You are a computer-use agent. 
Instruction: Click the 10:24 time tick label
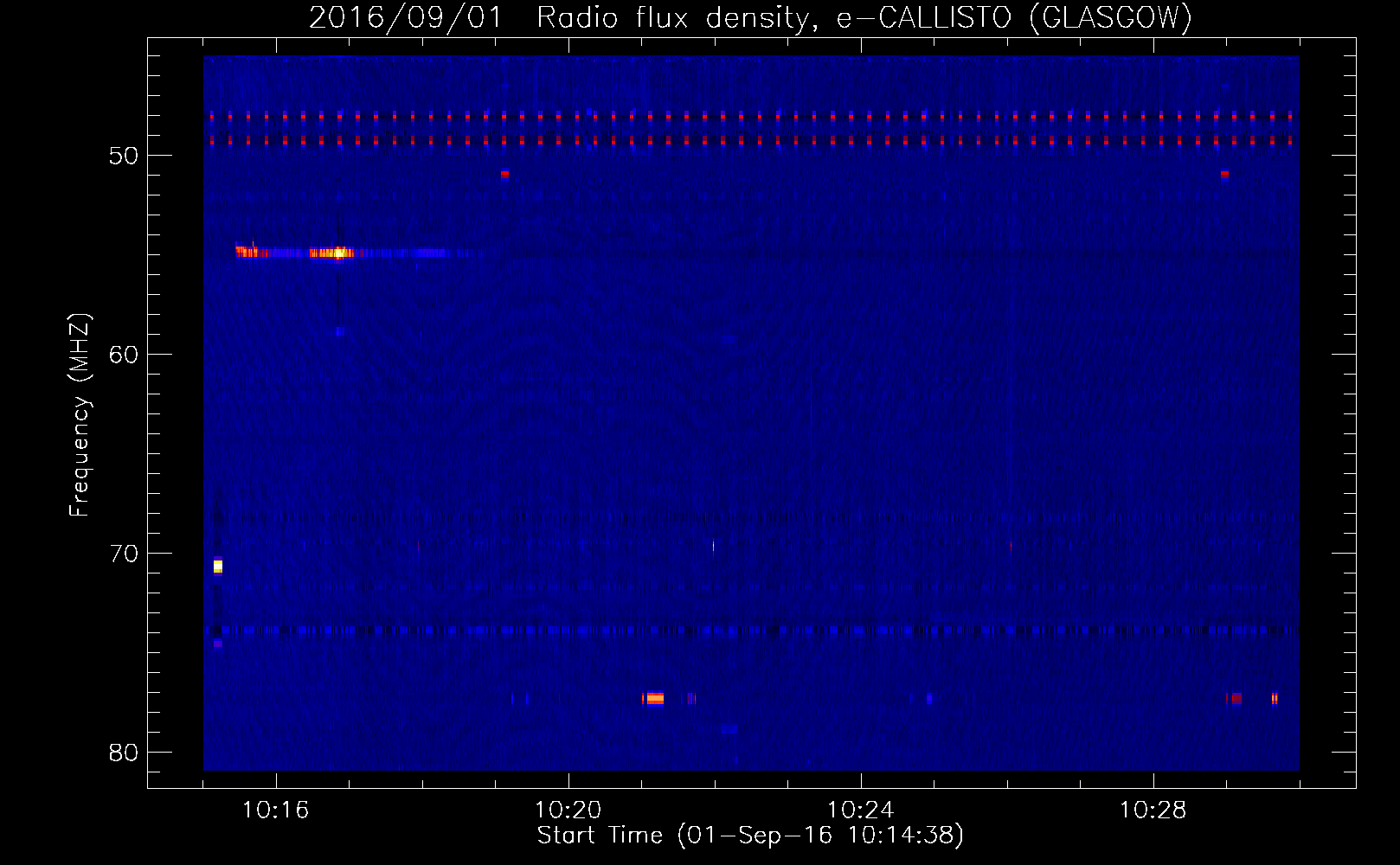[860, 811]
